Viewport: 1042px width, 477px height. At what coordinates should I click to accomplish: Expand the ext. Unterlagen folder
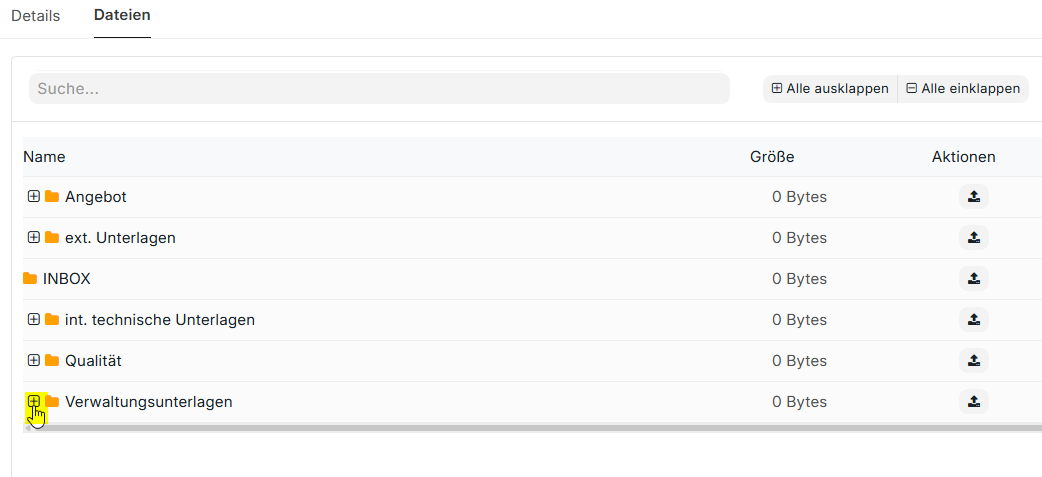[34, 238]
